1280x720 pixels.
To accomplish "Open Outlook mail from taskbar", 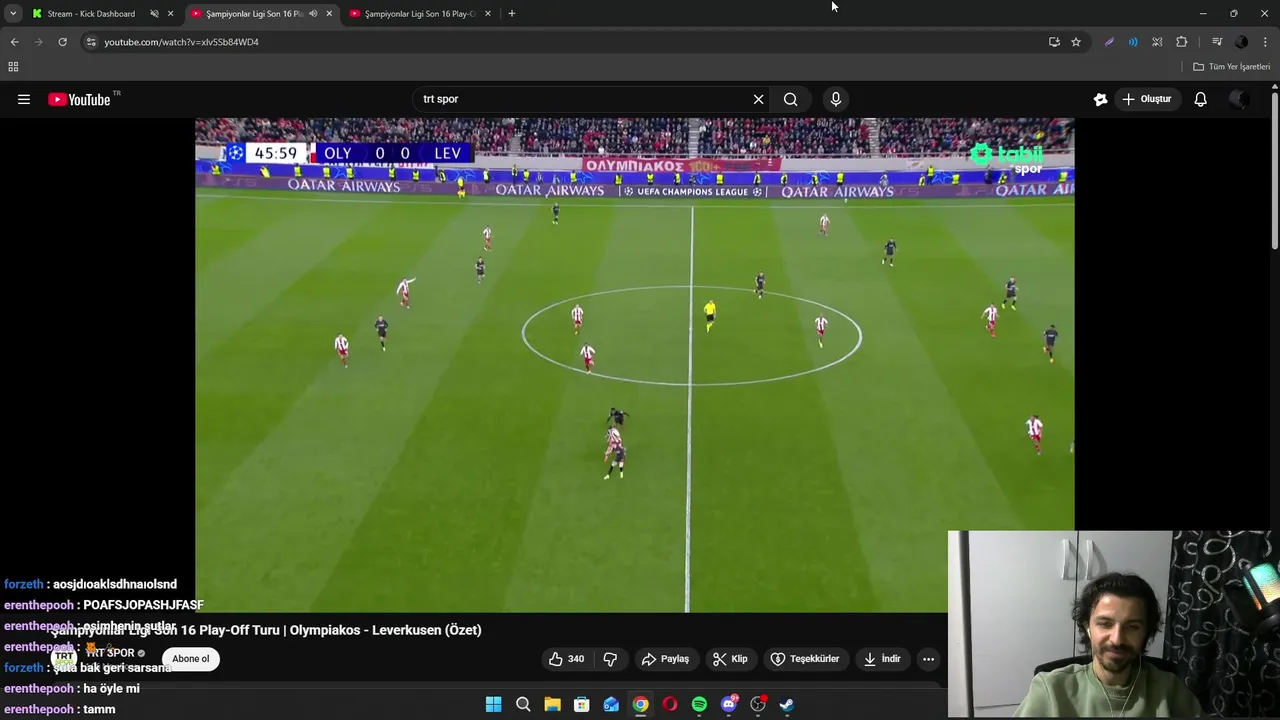I will click(x=611, y=704).
